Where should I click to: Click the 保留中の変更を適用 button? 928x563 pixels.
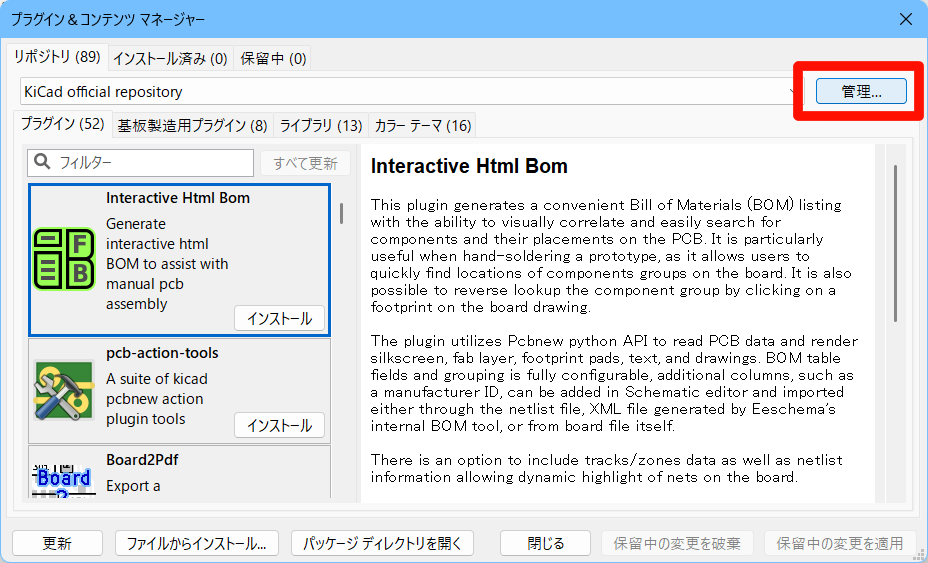(x=840, y=543)
